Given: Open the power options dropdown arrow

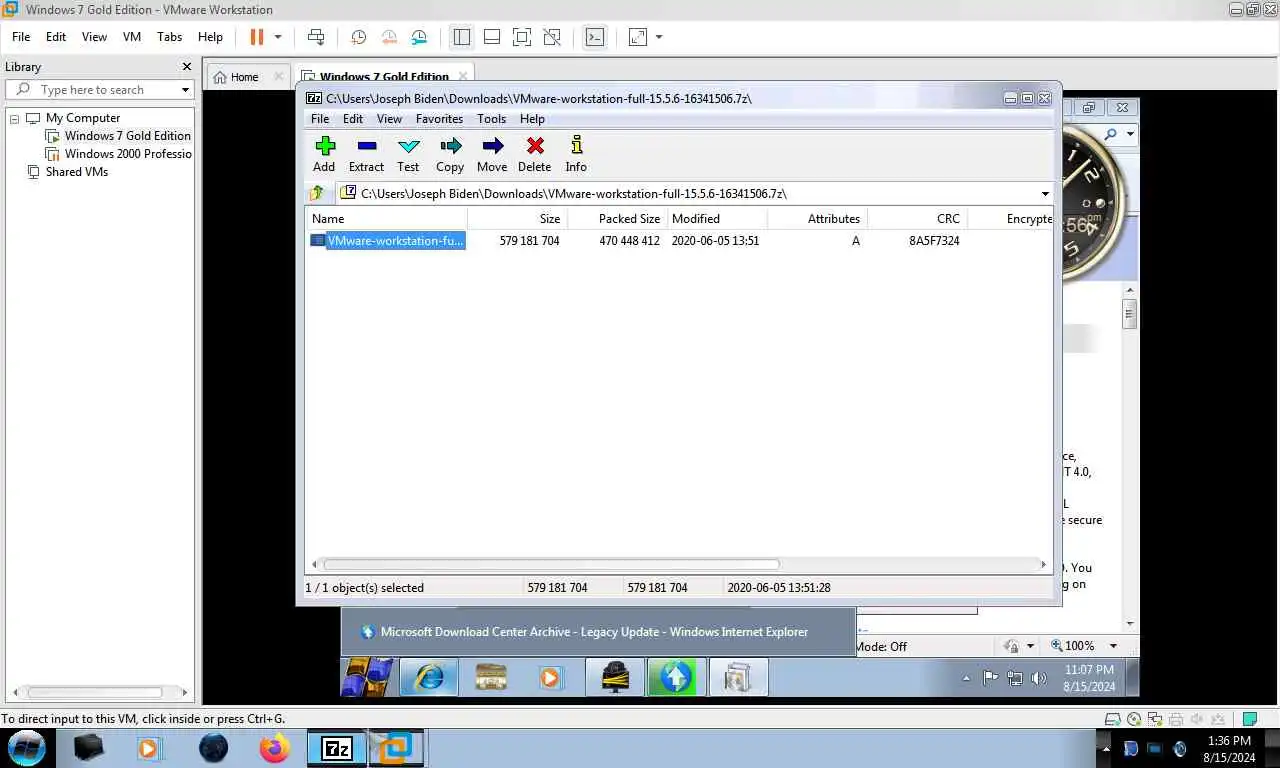Looking at the screenshot, I should coord(278,37).
